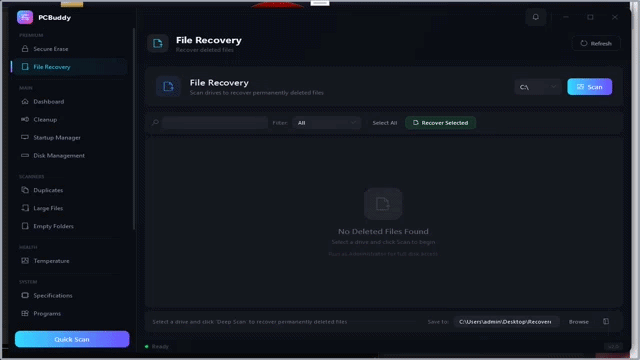
Task: Click the PCBuddy logo icon
Action: coord(25,17)
